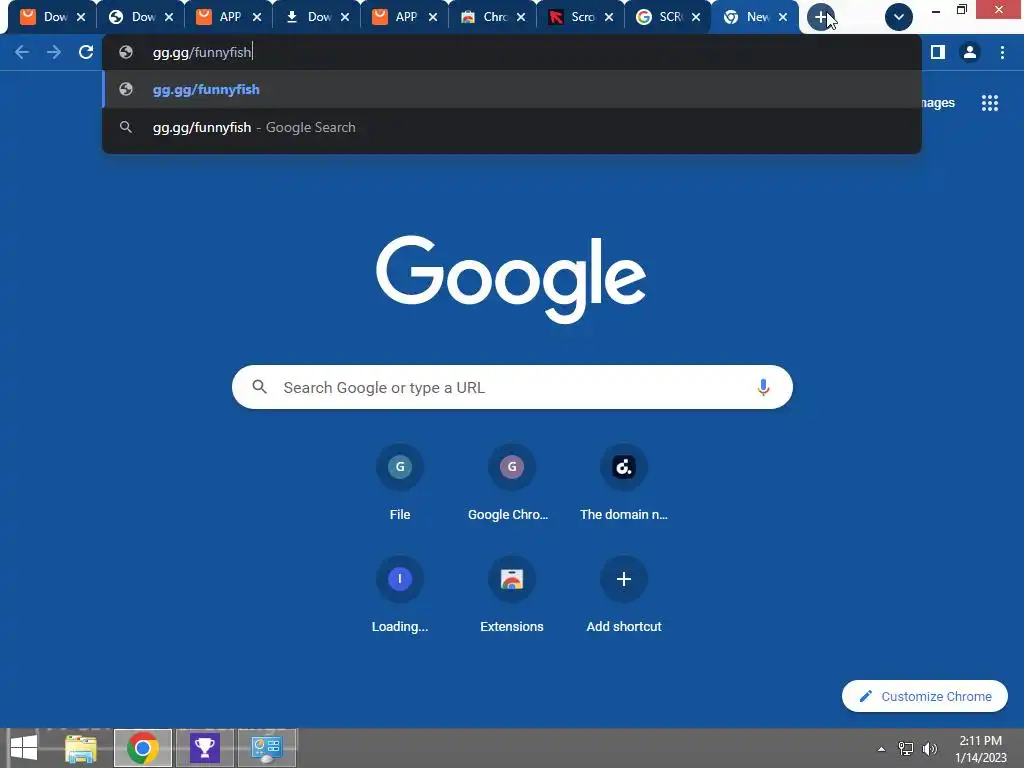The width and height of the screenshot is (1024, 768).
Task: Open the Windows Start button
Action: (24, 748)
